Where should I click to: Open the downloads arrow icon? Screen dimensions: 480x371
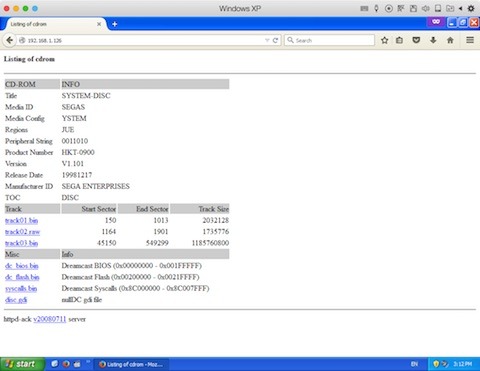[433, 40]
